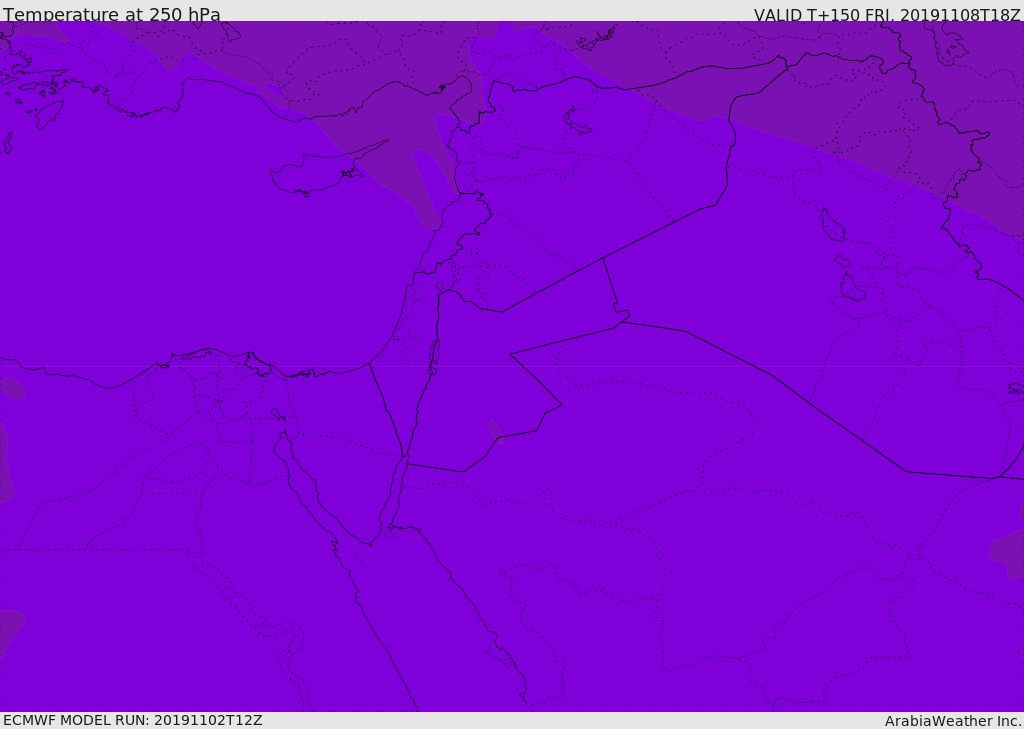Click the 'ArabiaWeather Inc.' credit text

tap(953, 721)
